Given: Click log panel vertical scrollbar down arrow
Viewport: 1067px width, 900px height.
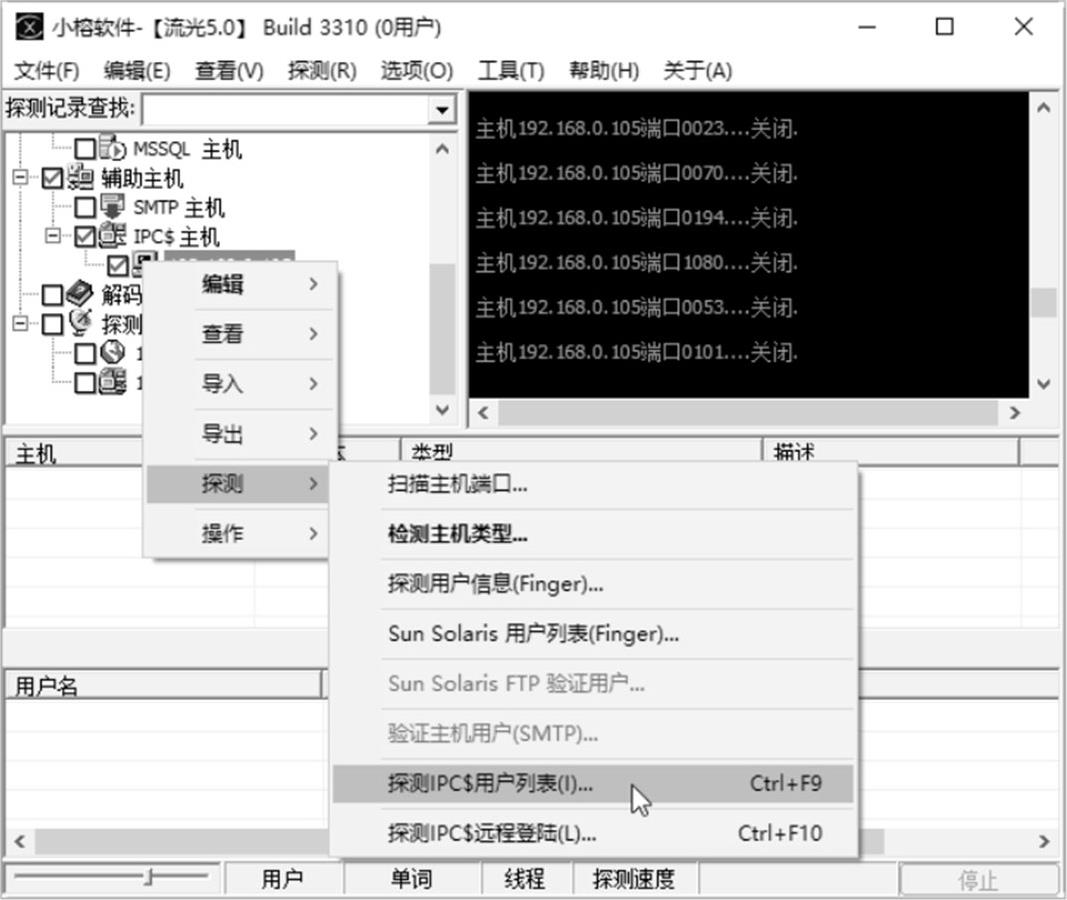Looking at the screenshot, I should 1044,384.
